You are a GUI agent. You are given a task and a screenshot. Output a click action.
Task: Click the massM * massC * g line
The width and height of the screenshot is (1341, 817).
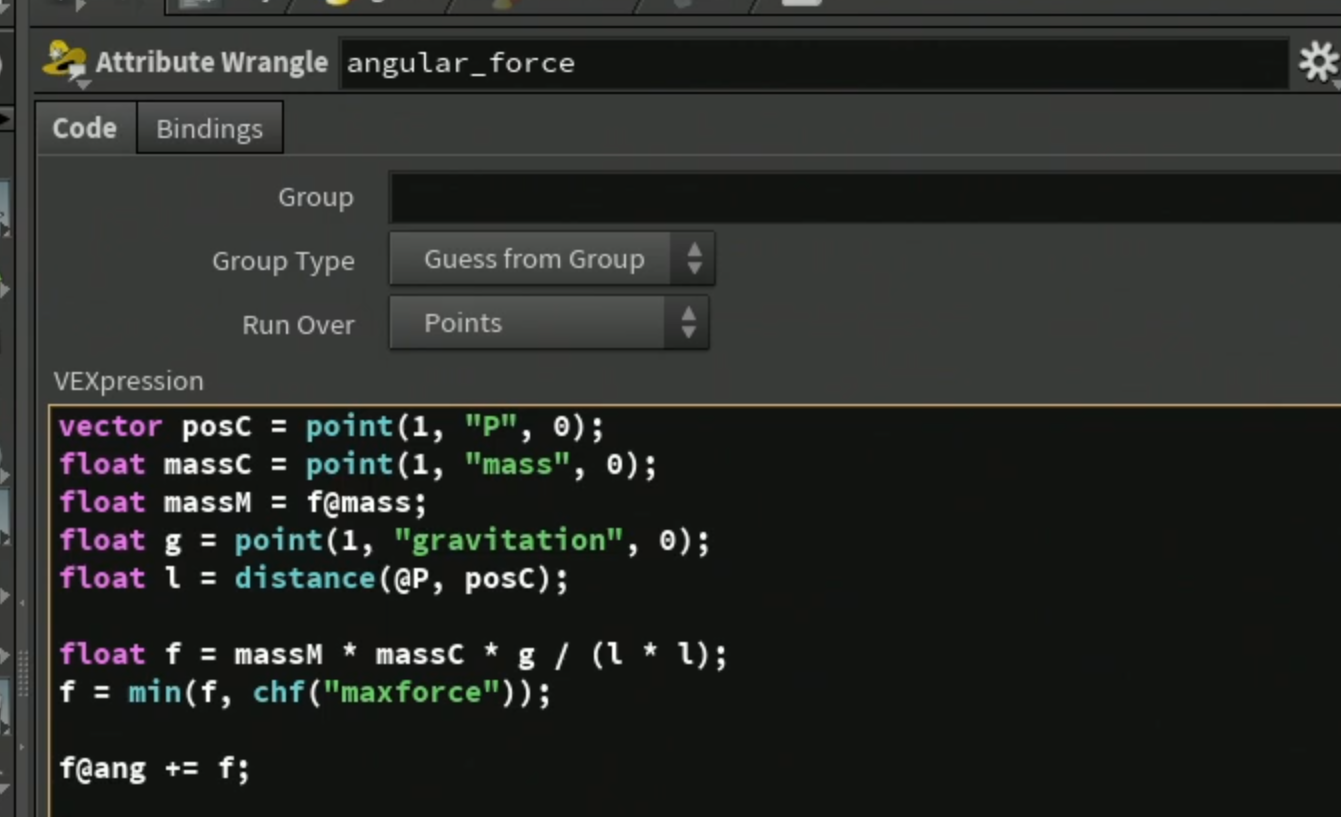[393, 655]
